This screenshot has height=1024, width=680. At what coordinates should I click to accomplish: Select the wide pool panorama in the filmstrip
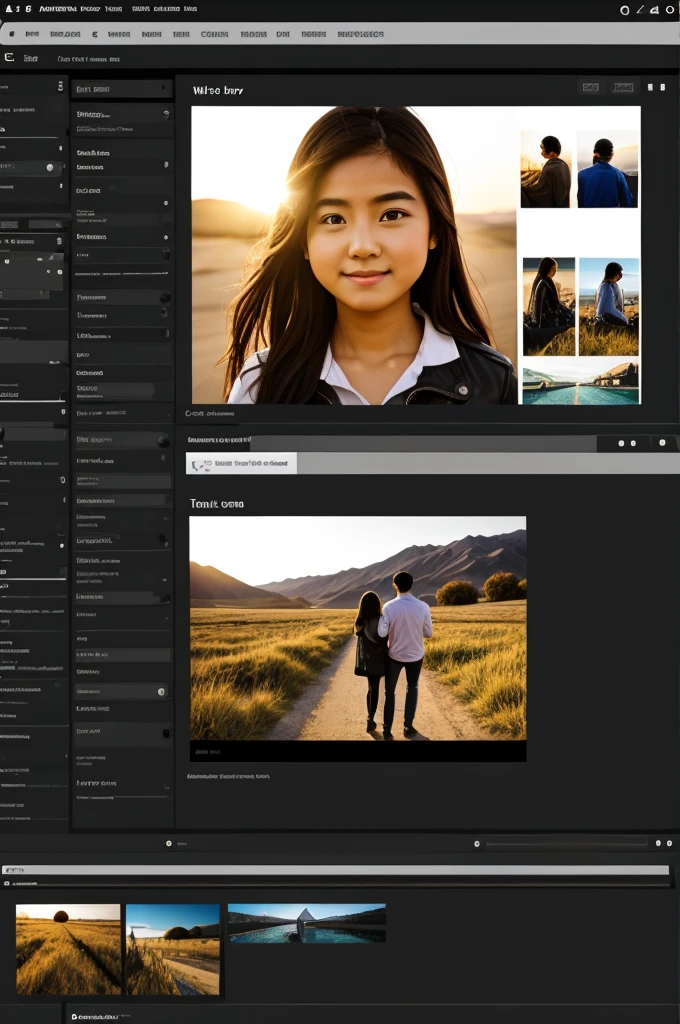pos(306,923)
